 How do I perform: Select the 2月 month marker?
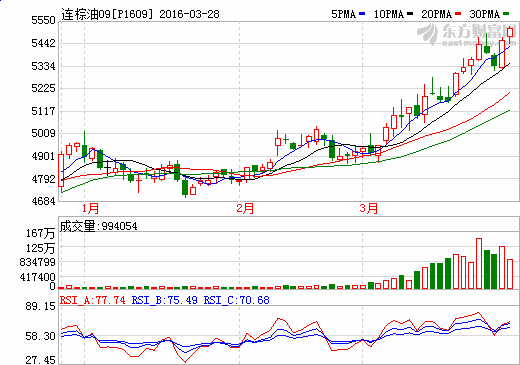click(245, 209)
